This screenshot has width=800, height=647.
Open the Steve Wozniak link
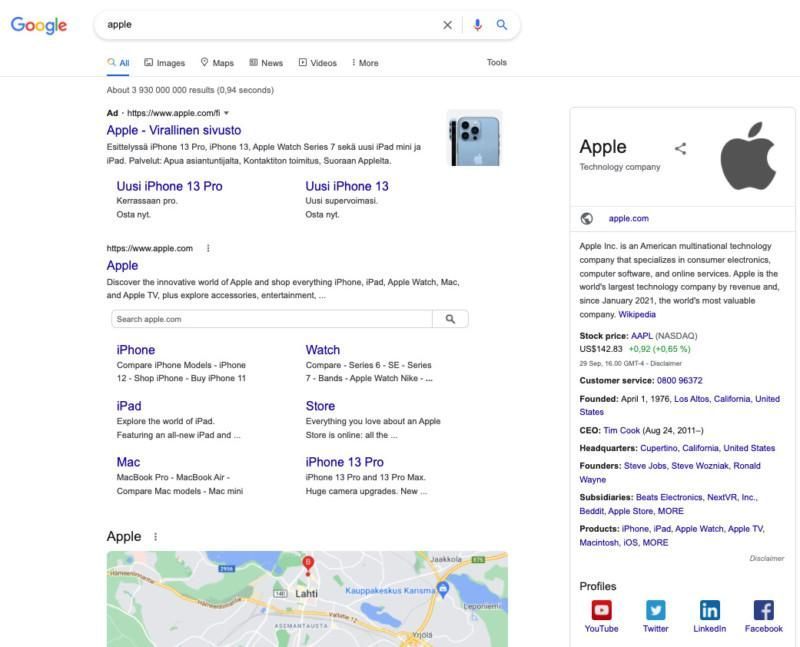pos(699,466)
